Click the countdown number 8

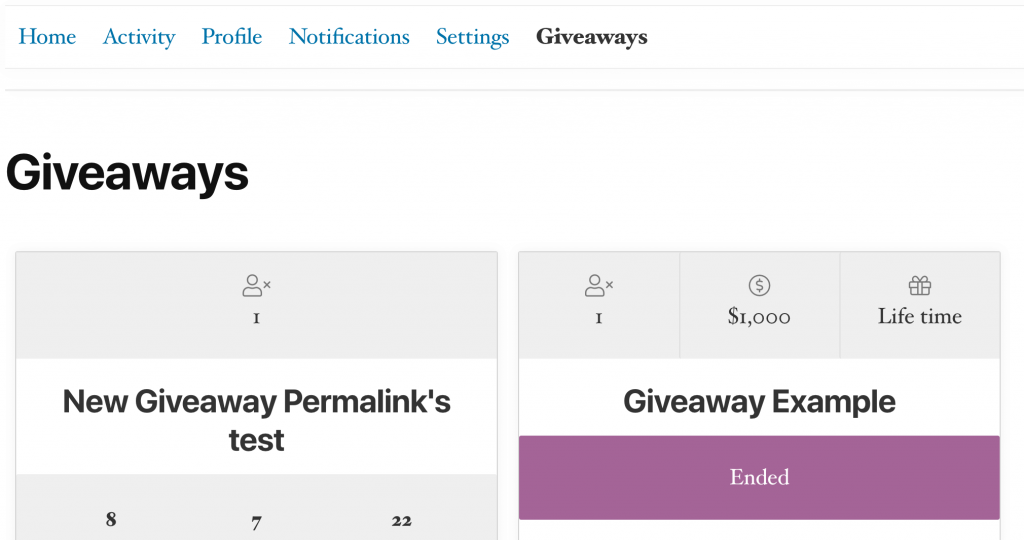tap(111, 519)
